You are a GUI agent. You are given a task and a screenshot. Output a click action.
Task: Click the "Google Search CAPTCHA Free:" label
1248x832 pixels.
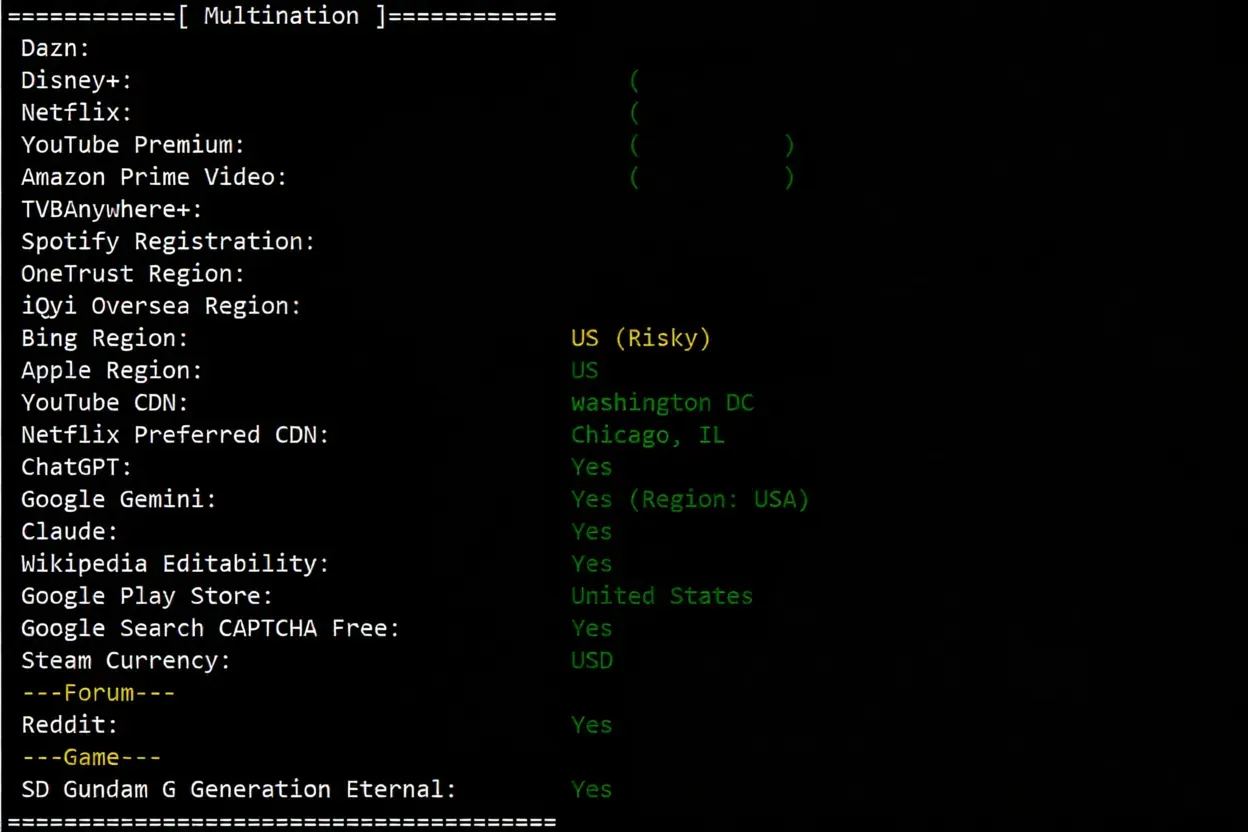point(210,628)
